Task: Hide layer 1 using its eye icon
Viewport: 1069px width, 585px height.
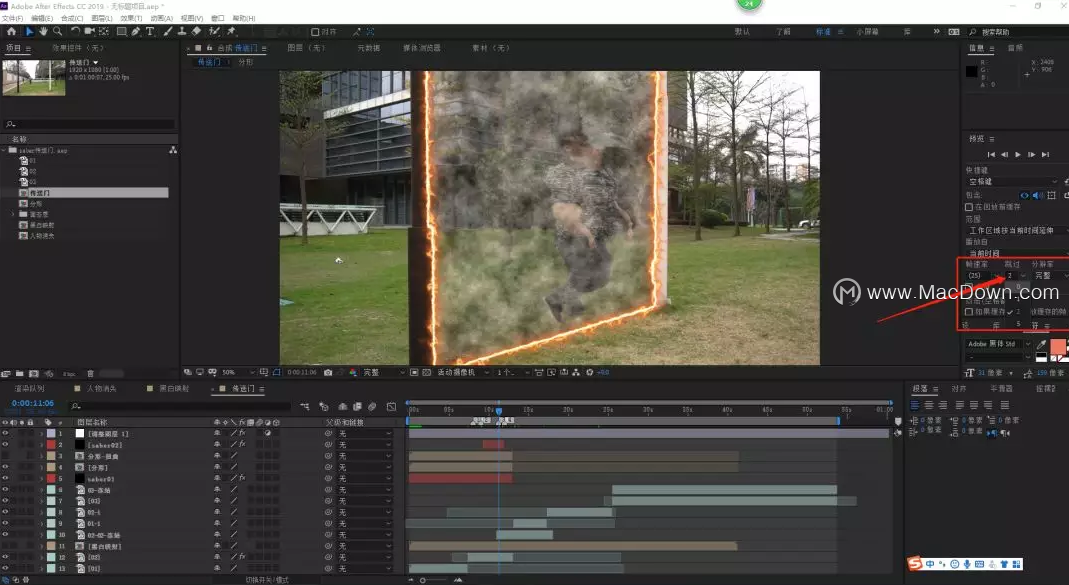Action: point(5,434)
